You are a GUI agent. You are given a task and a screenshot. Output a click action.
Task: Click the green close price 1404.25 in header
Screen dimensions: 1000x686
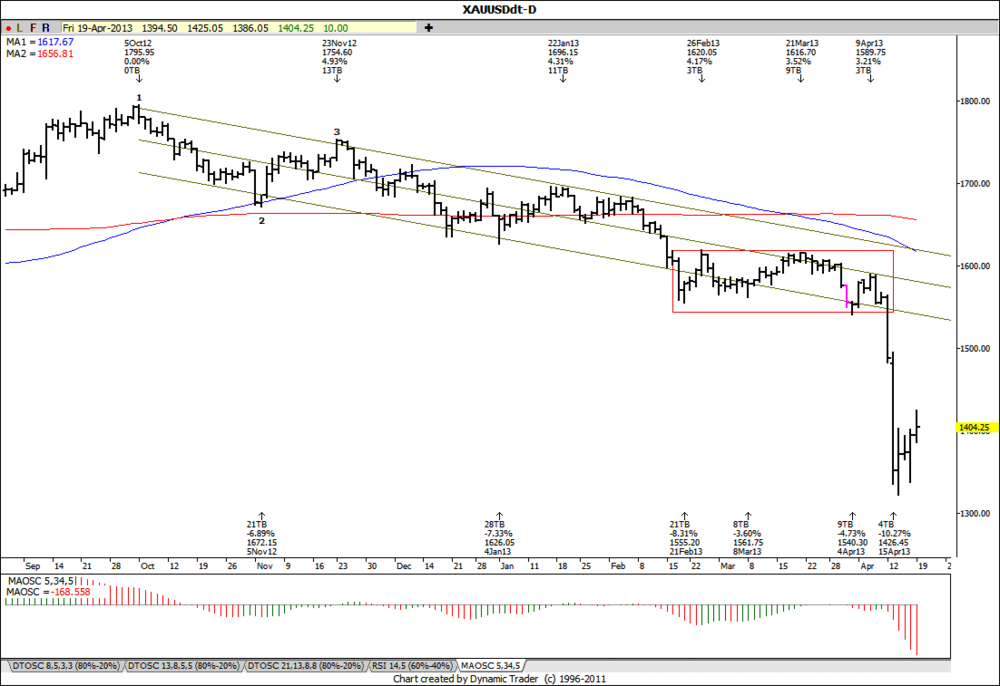click(295, 28)
